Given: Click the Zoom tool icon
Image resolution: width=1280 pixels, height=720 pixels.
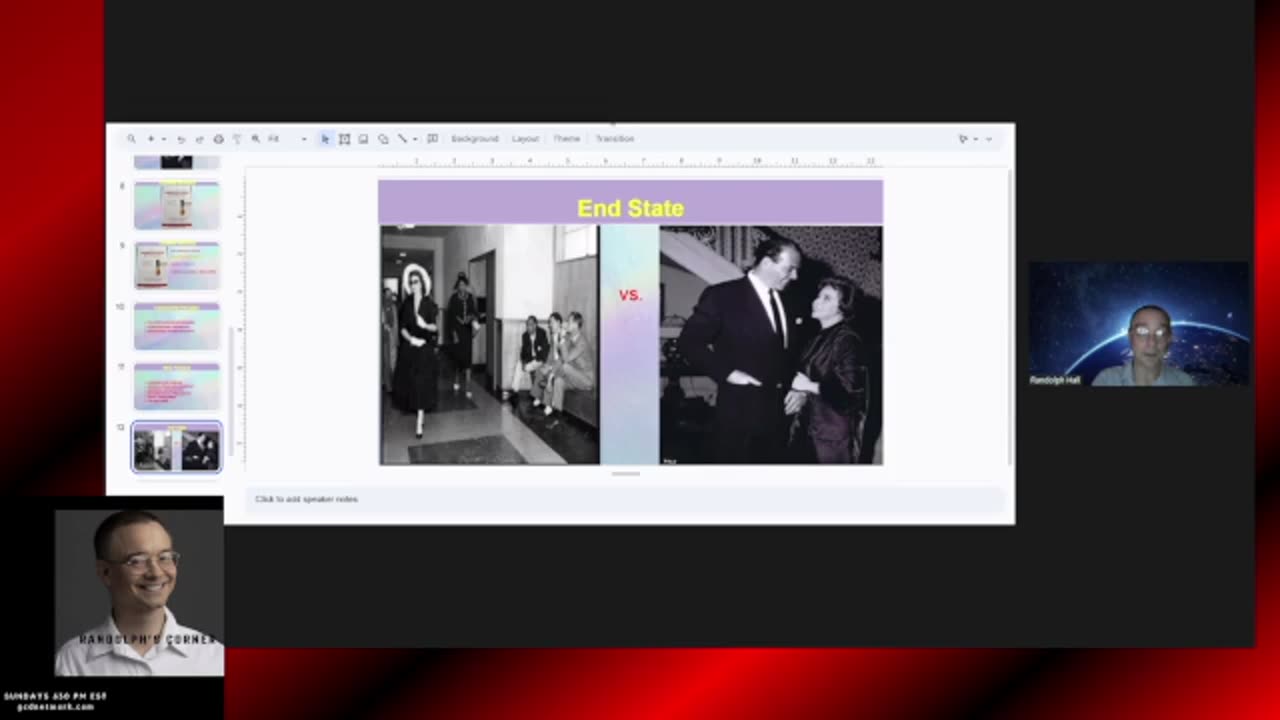Looking at the screenshot, I should (256, 139).
